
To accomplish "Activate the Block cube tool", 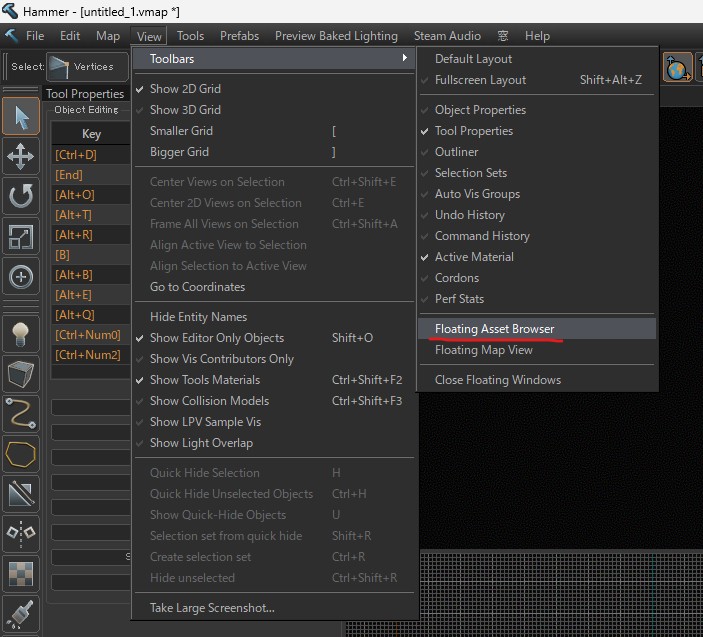I will 21,374.
